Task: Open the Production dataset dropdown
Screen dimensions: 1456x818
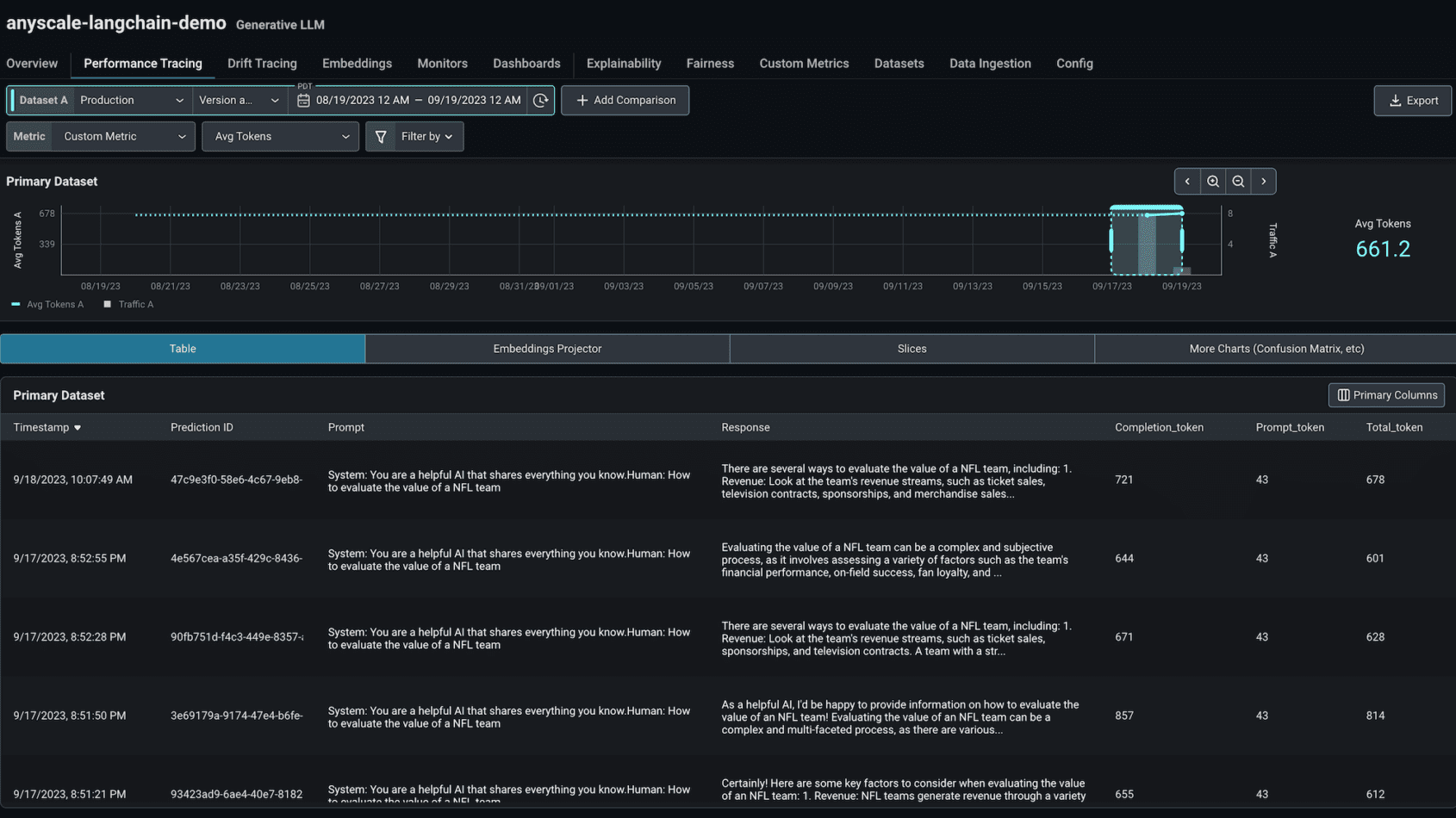Action: pos(131,100)
